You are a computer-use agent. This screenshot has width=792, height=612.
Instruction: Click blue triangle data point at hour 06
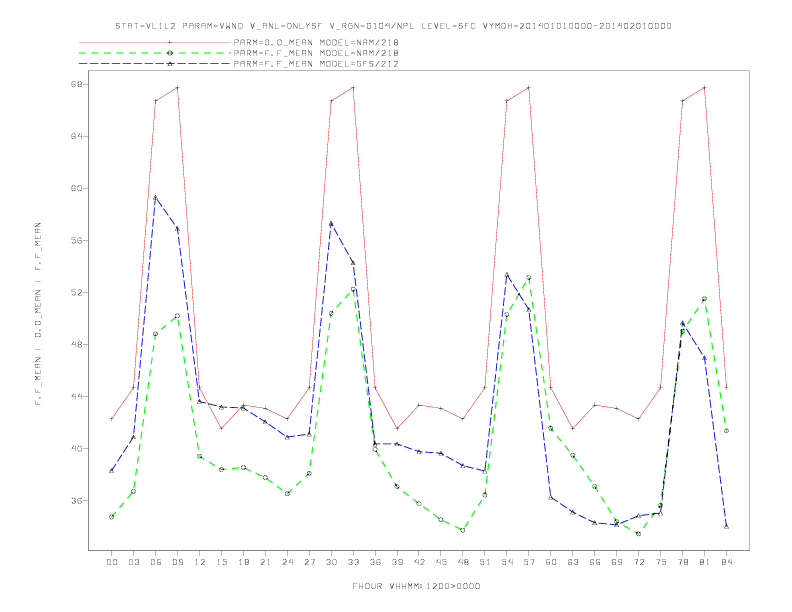click(156, 197)
